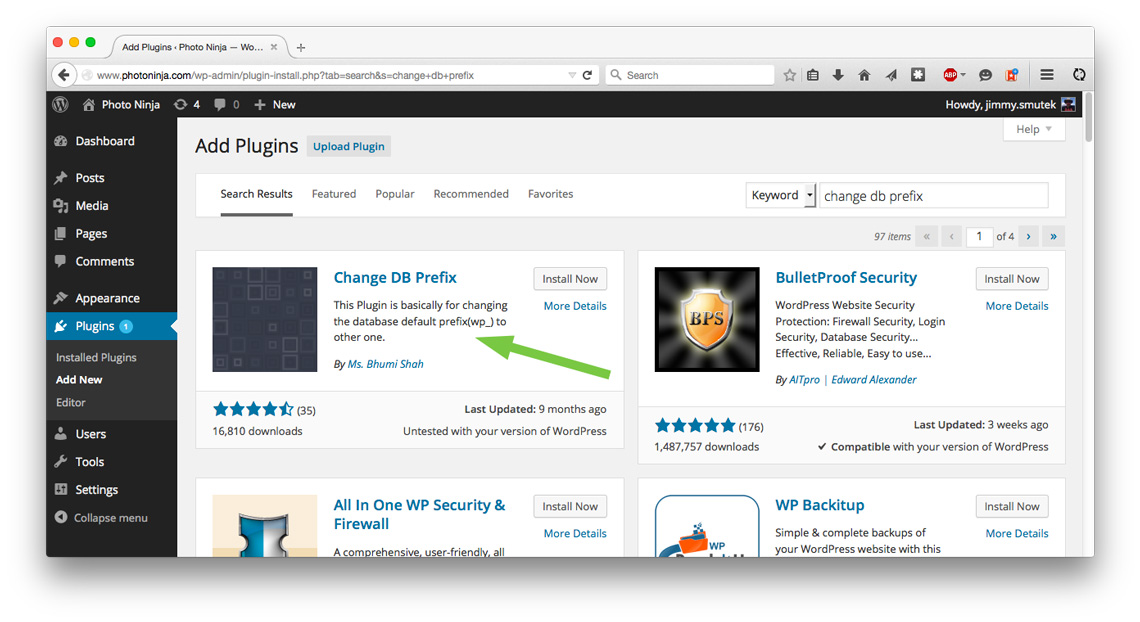1140x622 pixels.
Task: Click the browser back arrow button
Action: (x=64, y=75)
